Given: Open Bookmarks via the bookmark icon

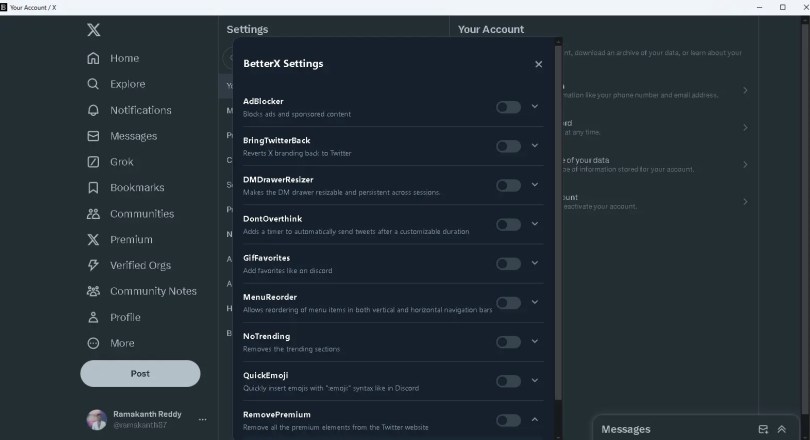Looking at the screenshot, I should (93, 187).
